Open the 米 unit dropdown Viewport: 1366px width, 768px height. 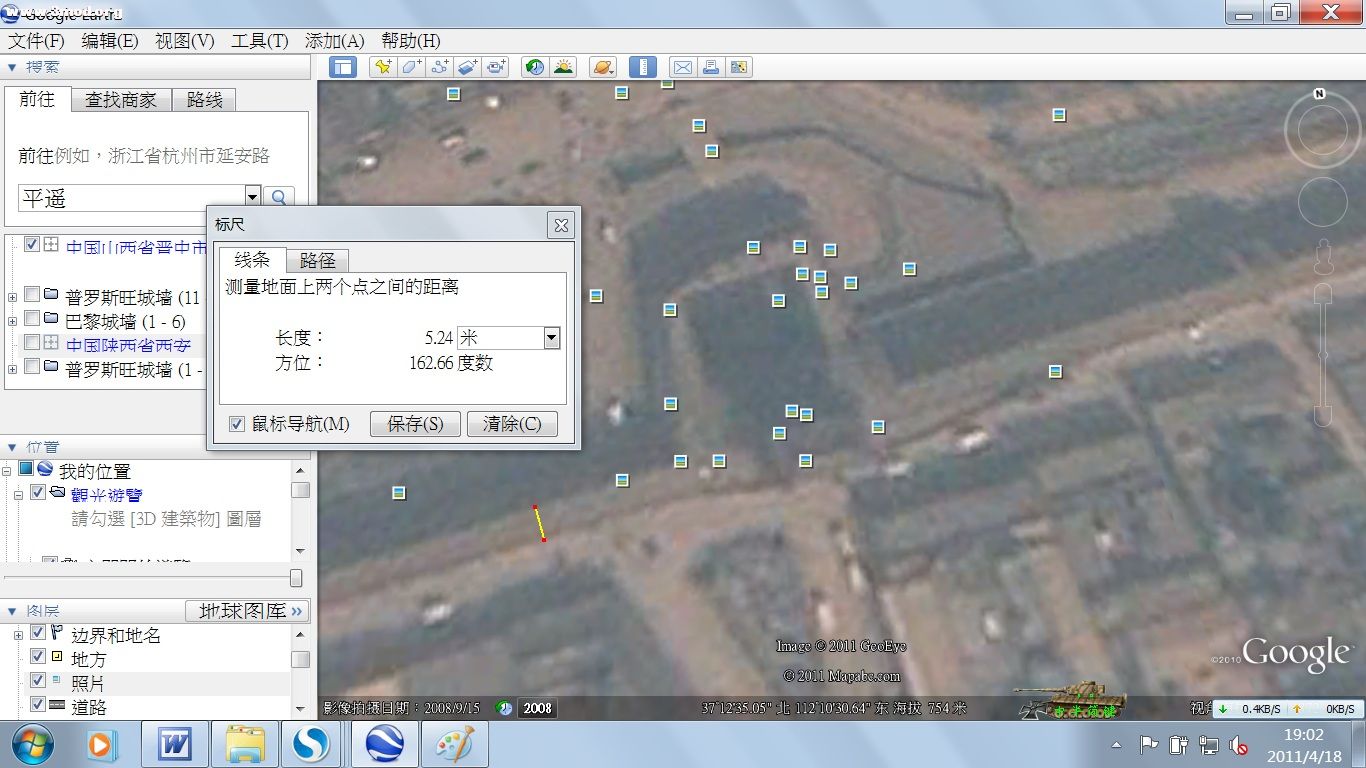[x=551, y=338]
